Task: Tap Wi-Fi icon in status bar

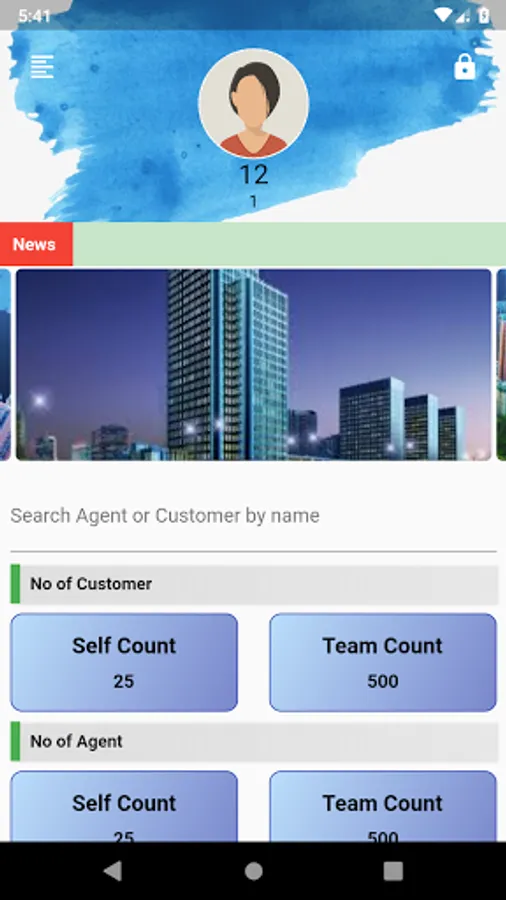Action: click(443, 15)
